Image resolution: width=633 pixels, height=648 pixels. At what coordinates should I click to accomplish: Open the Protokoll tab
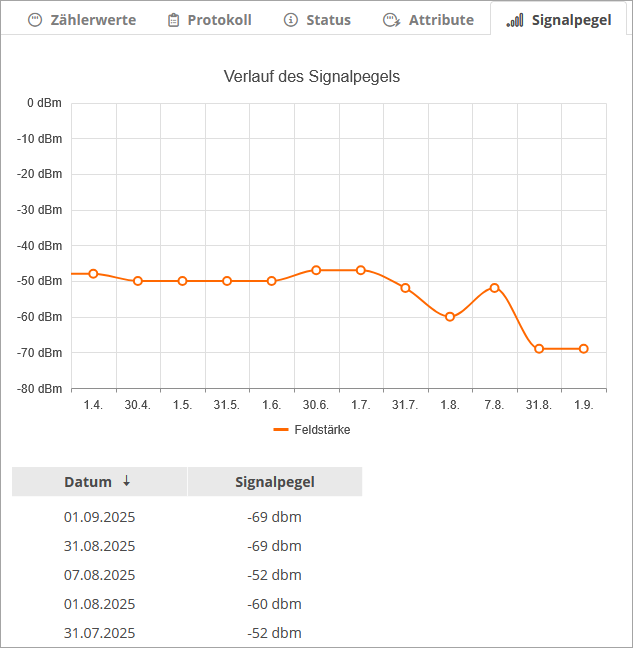coord(210,20)
